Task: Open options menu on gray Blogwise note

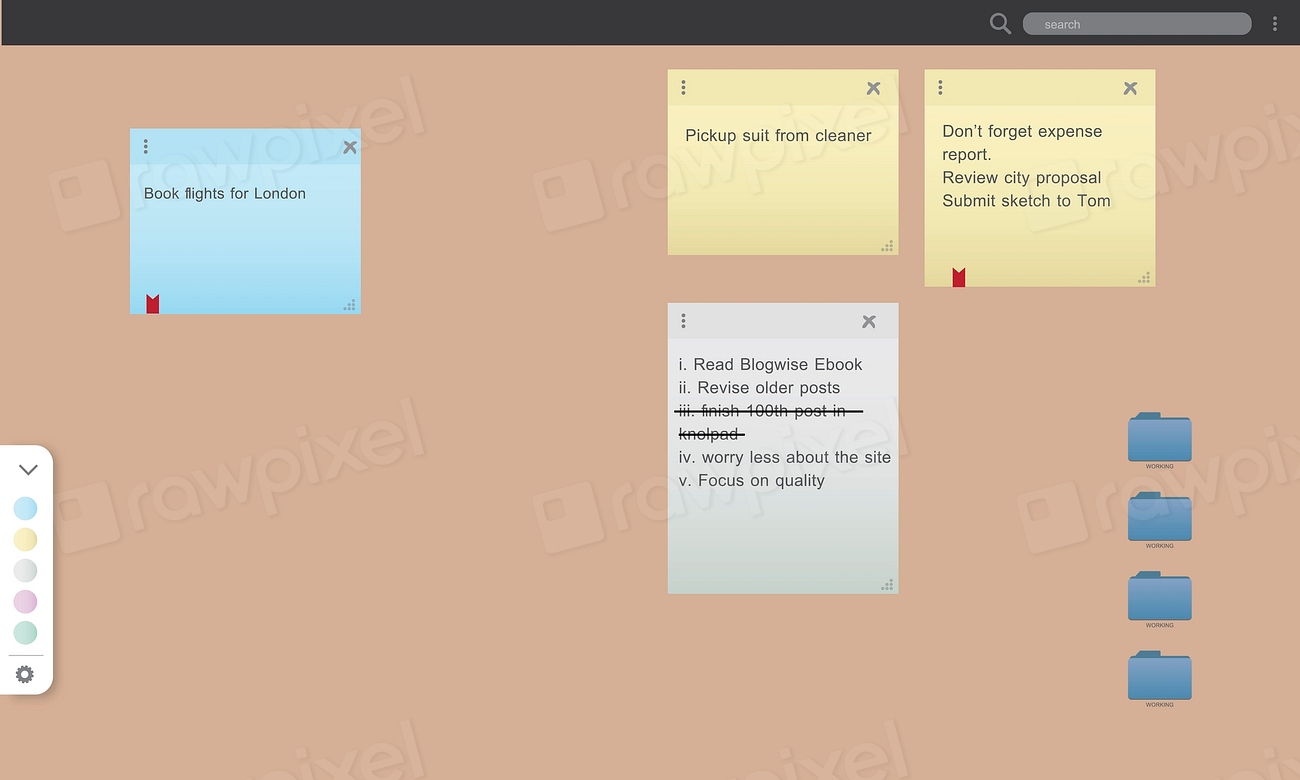Action: 684,321
